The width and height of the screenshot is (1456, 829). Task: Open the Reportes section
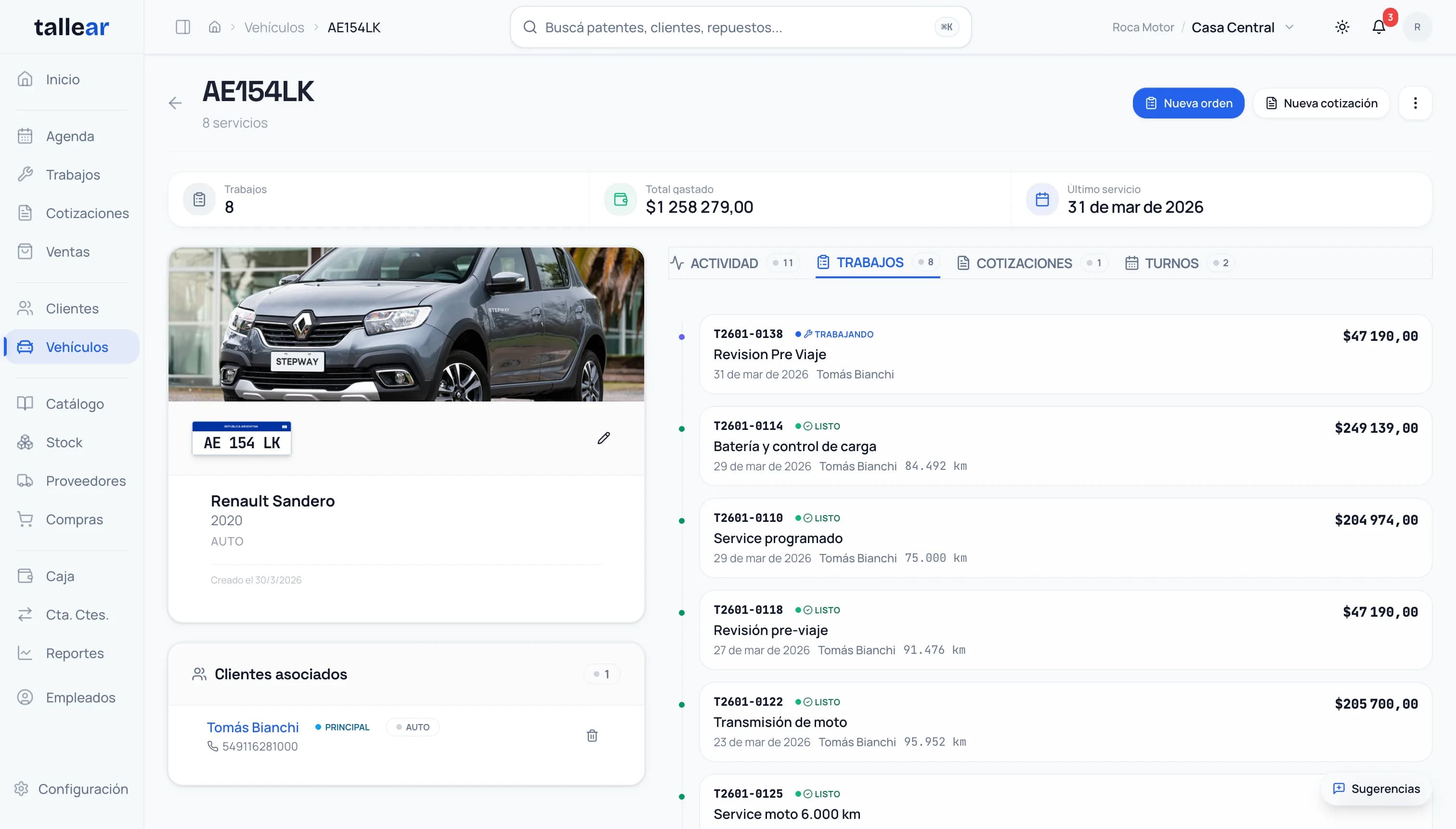75,653
